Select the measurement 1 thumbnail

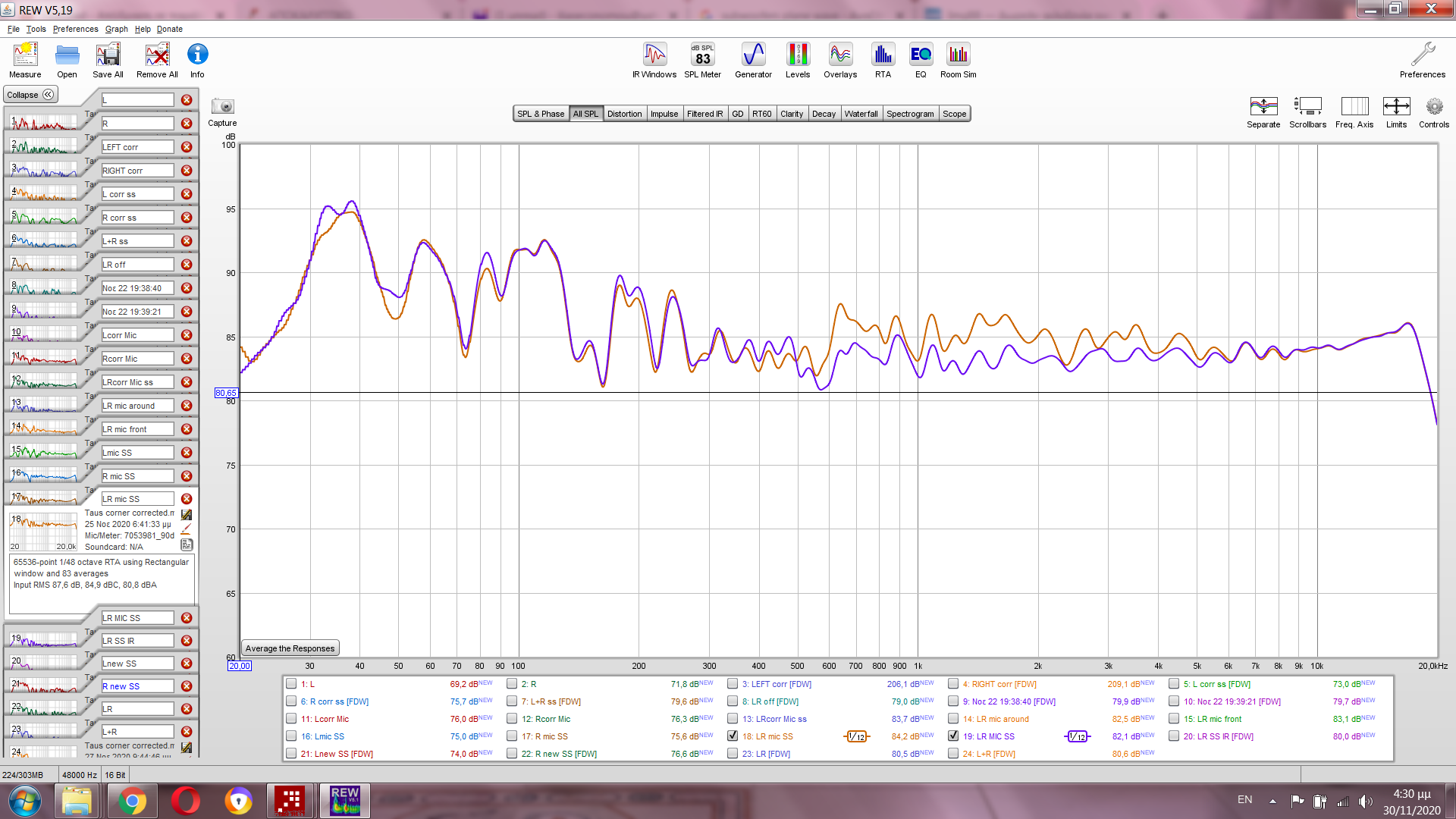[x=43, y=122]
